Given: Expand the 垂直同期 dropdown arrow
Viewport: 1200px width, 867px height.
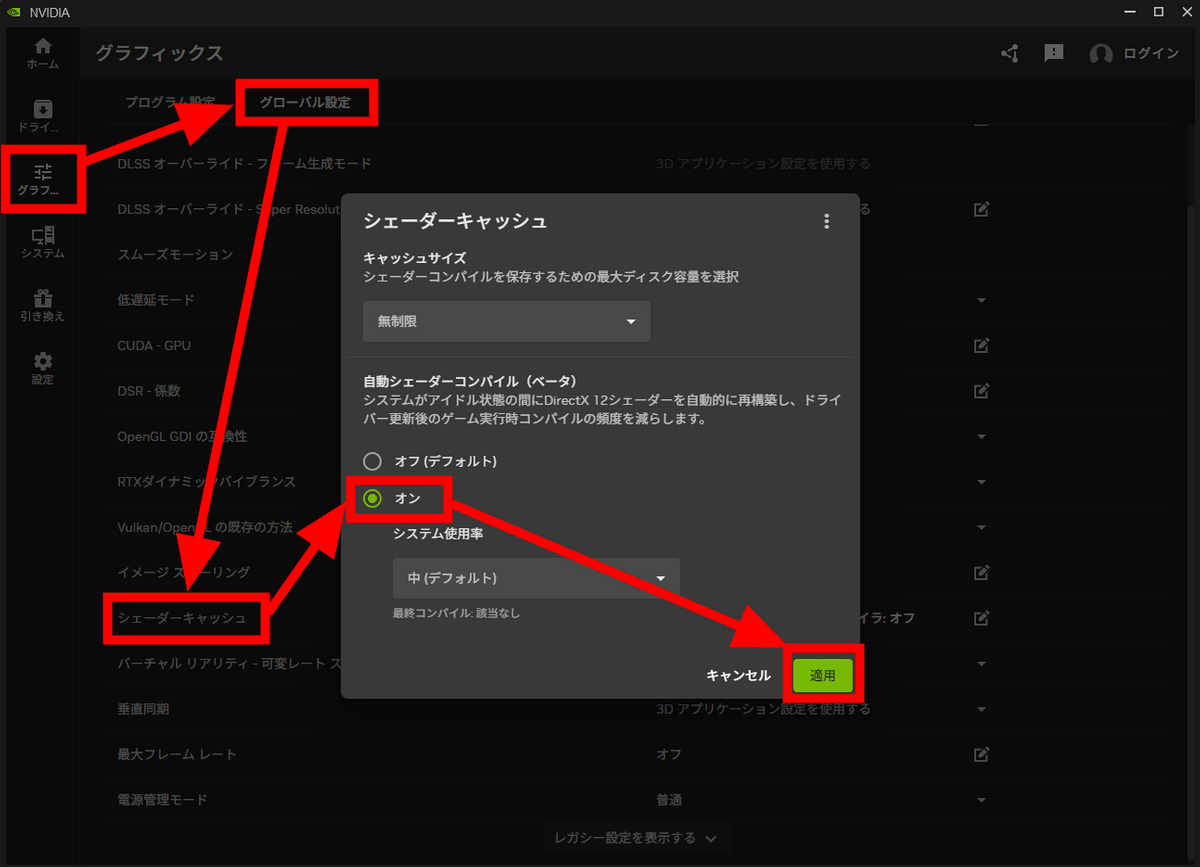Looking at the screenshot, I should pos(982,709).
